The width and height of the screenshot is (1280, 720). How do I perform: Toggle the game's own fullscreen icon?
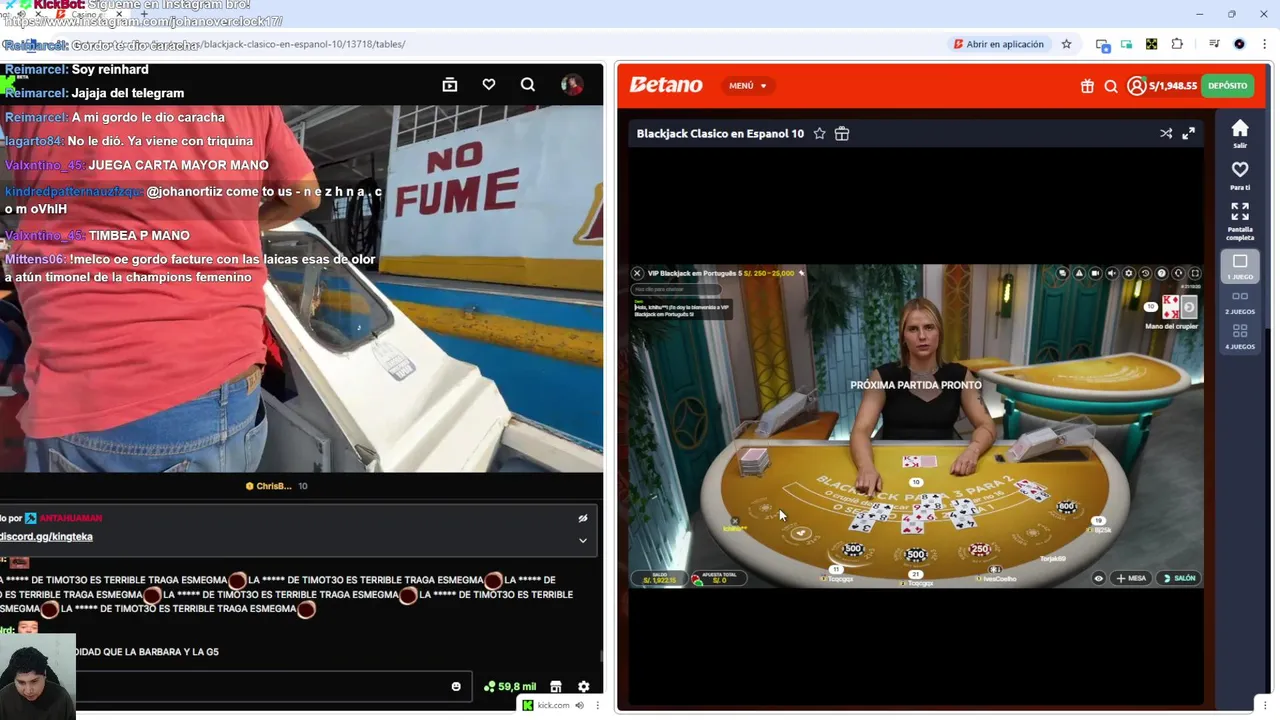1195,273
